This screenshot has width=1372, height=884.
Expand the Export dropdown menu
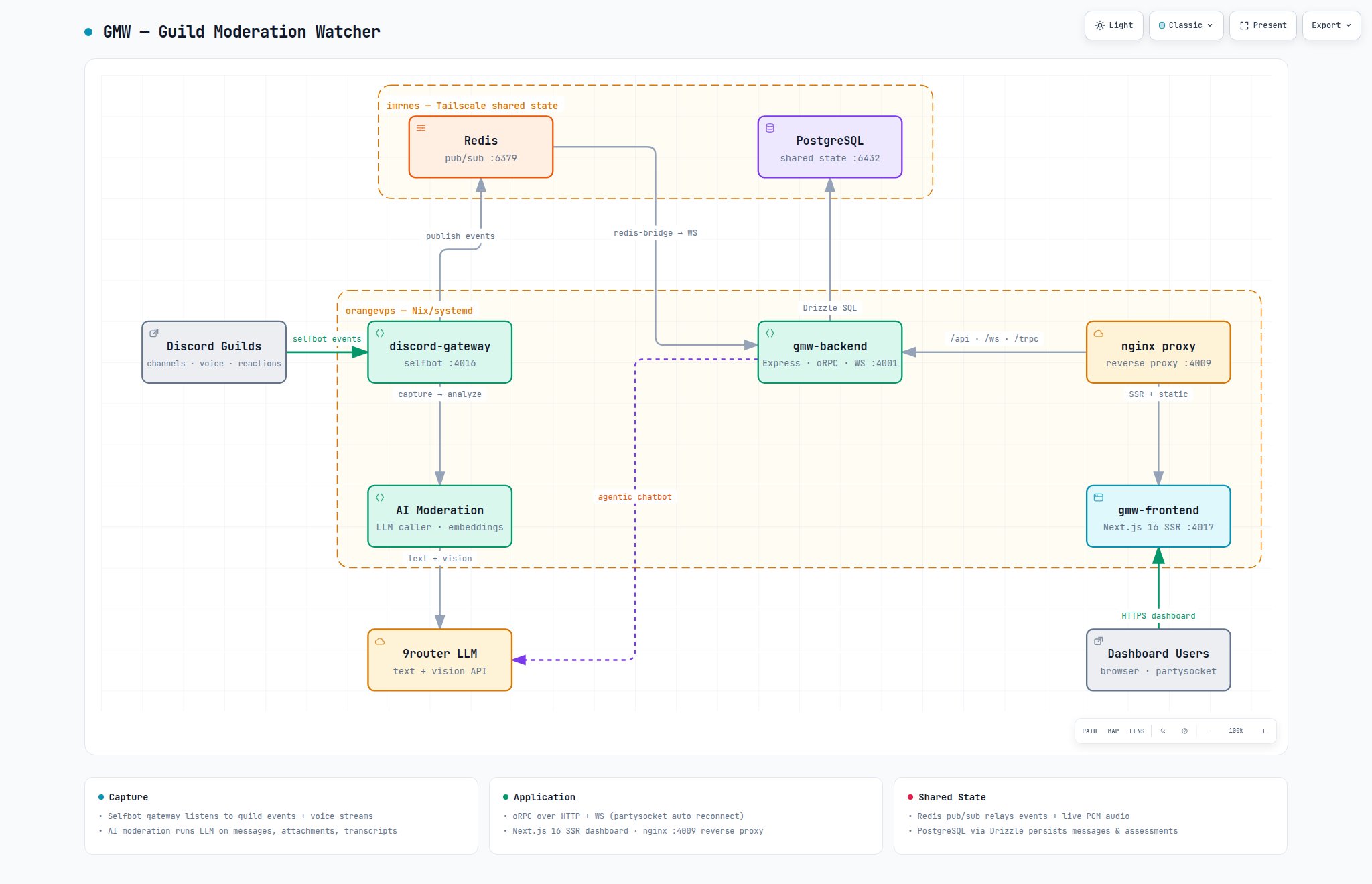pyautogui.click(x=1331, y=25)
